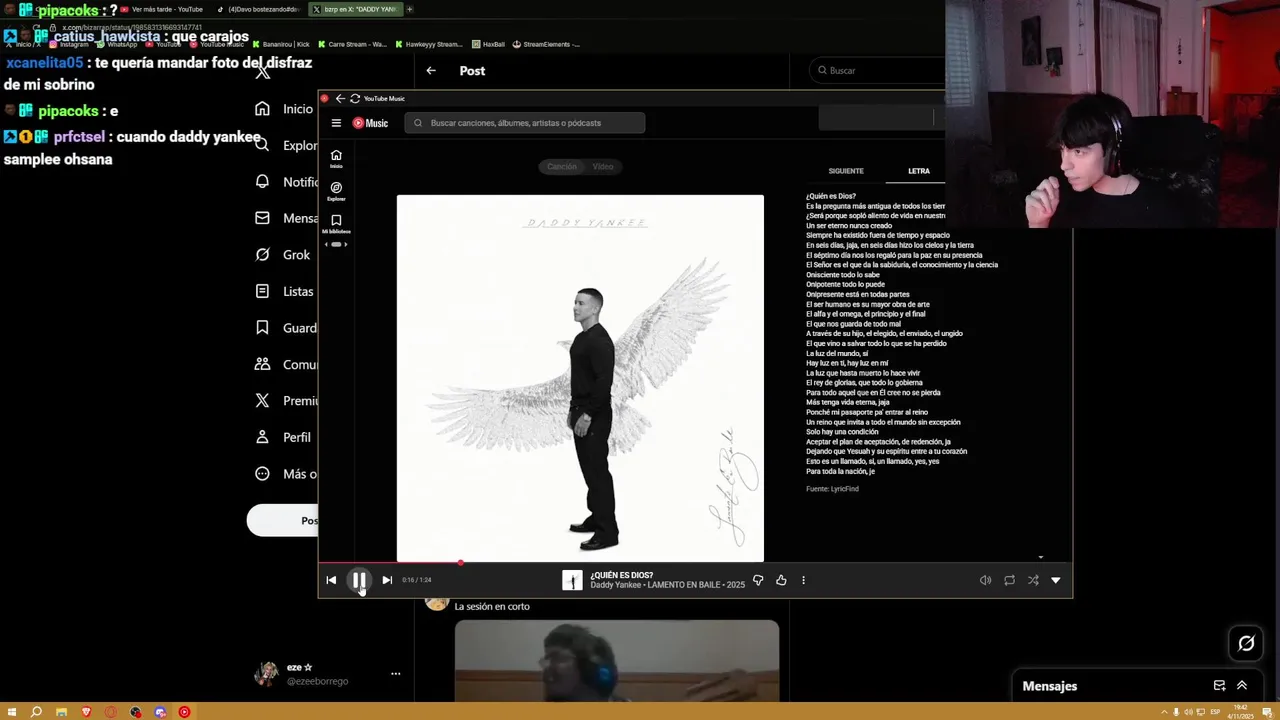Open File Explorer from taskbar
This screenshot has width=1280, height=720.
61,712
